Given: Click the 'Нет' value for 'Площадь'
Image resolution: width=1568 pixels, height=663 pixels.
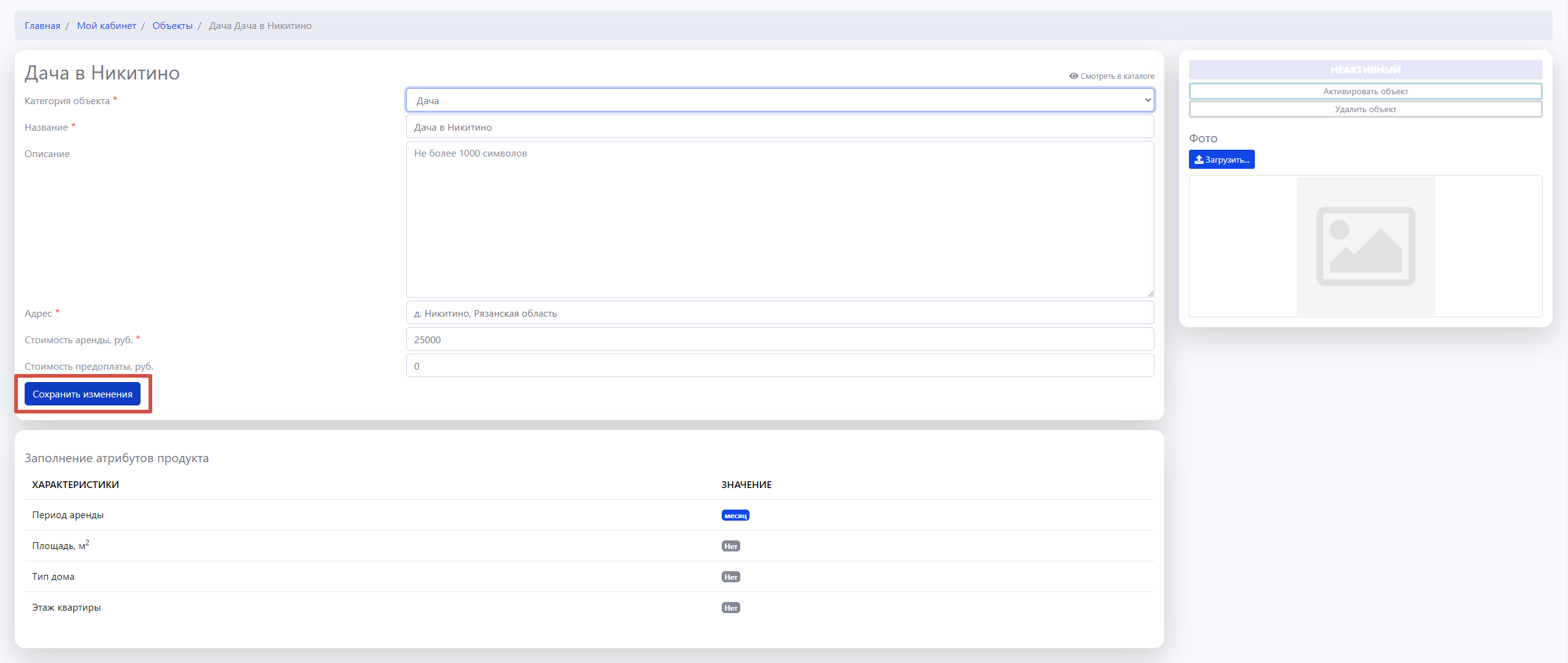Looking at the screenshot, I should 730,547.
